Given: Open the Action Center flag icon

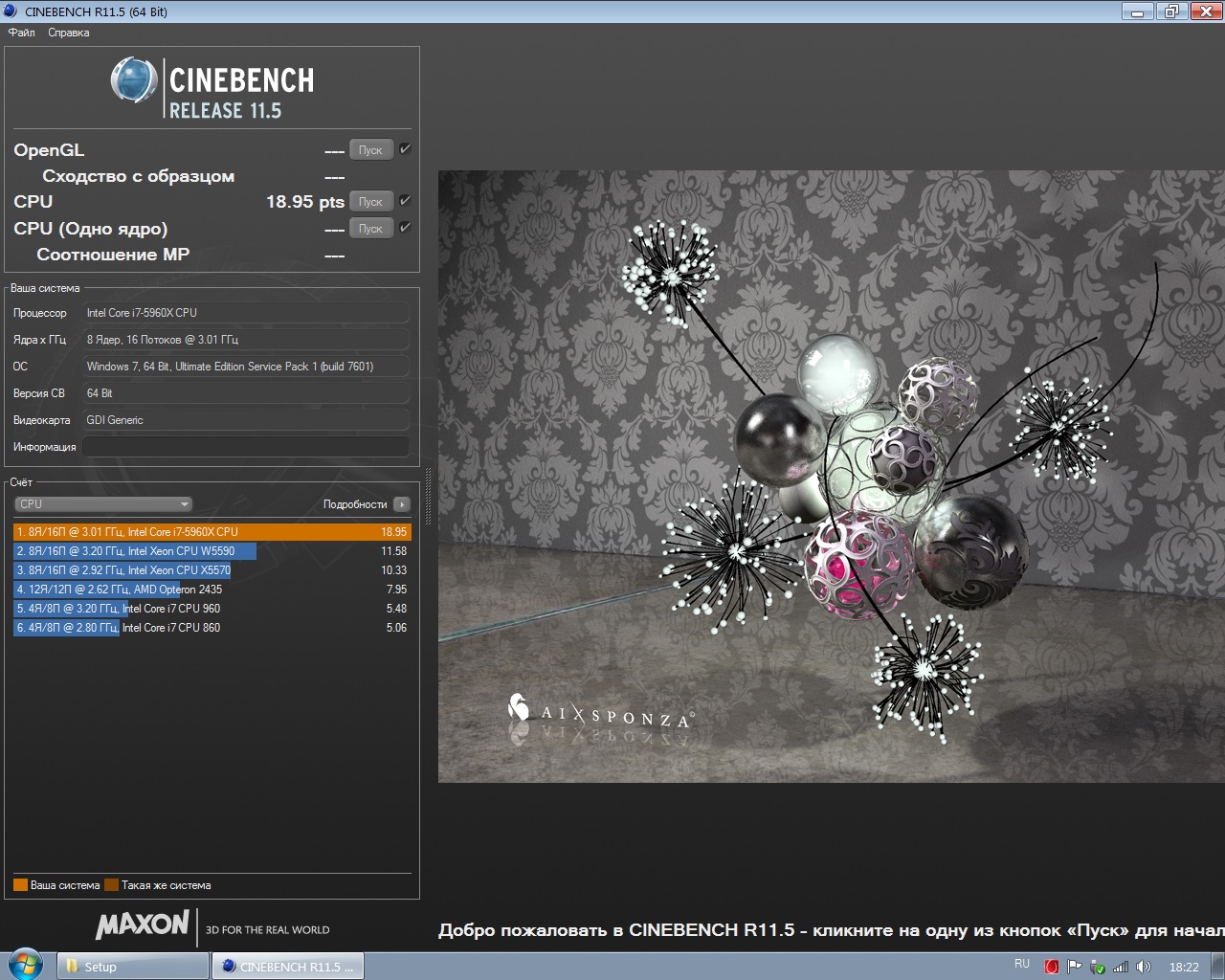Looking at the screenshot, I should 1074,967.
